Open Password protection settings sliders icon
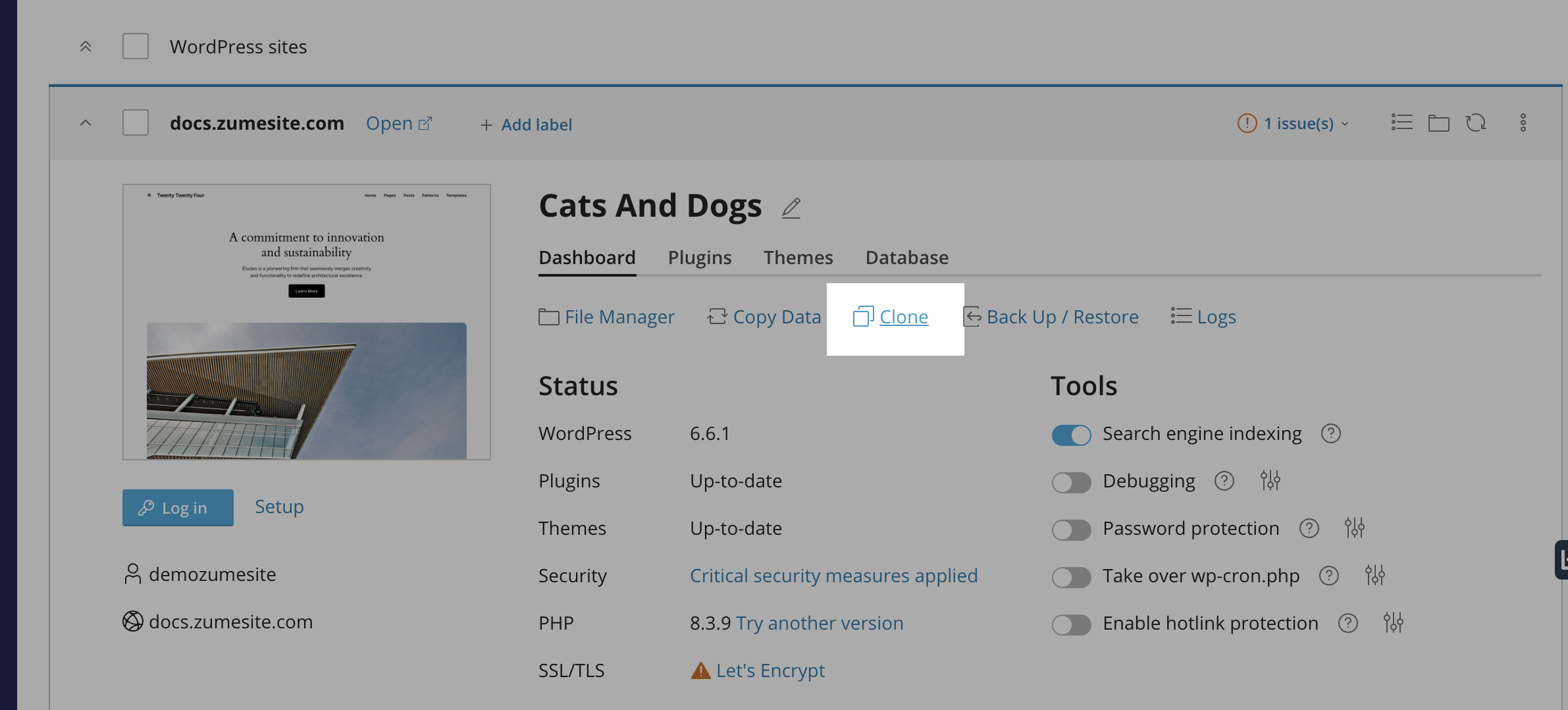 tap(1355, 528)
